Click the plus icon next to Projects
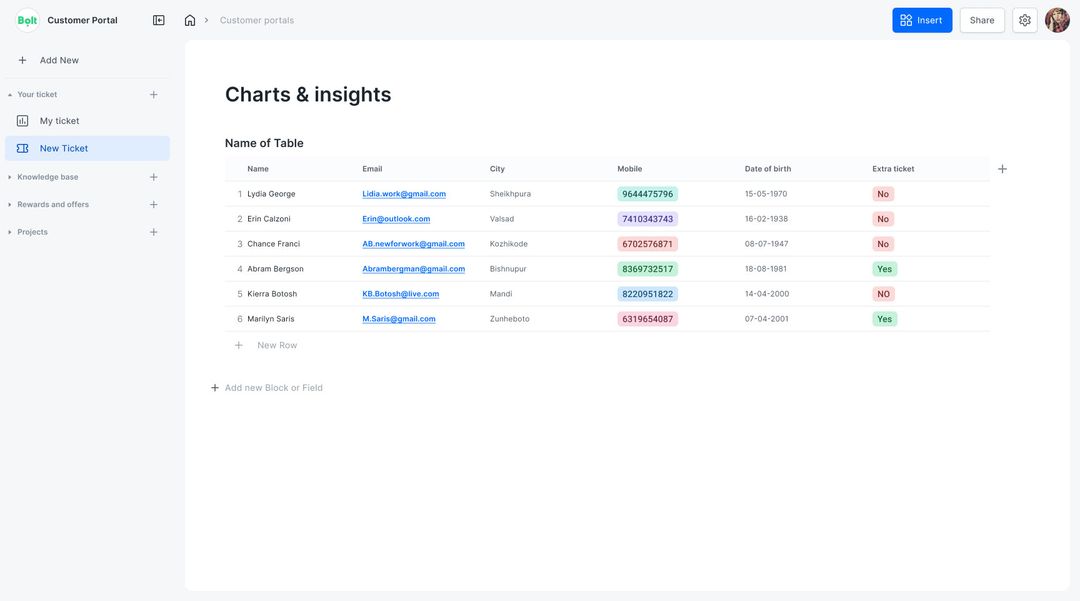 tap(151, 229)
